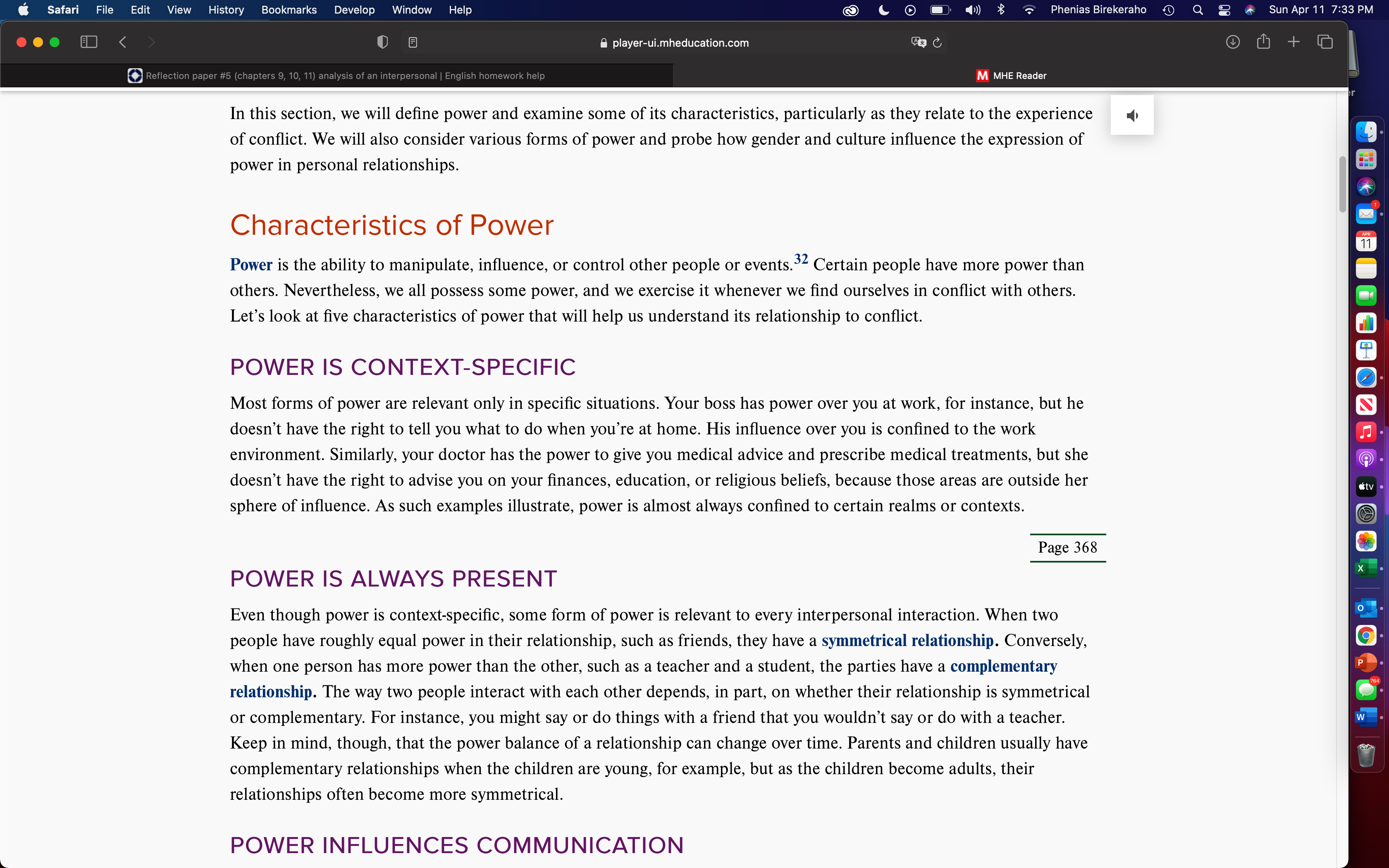The image size is (1389, 868).
Task: Go back to previous page
Action: (122, 42)
